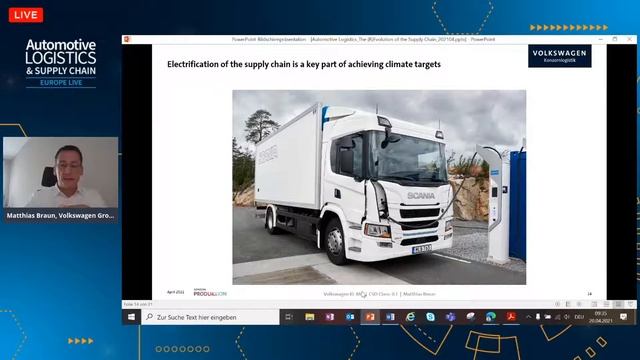Click the slide title about electrification of supply chain
The width and height of the screenshot is (640, 360).
click(304, 64)
